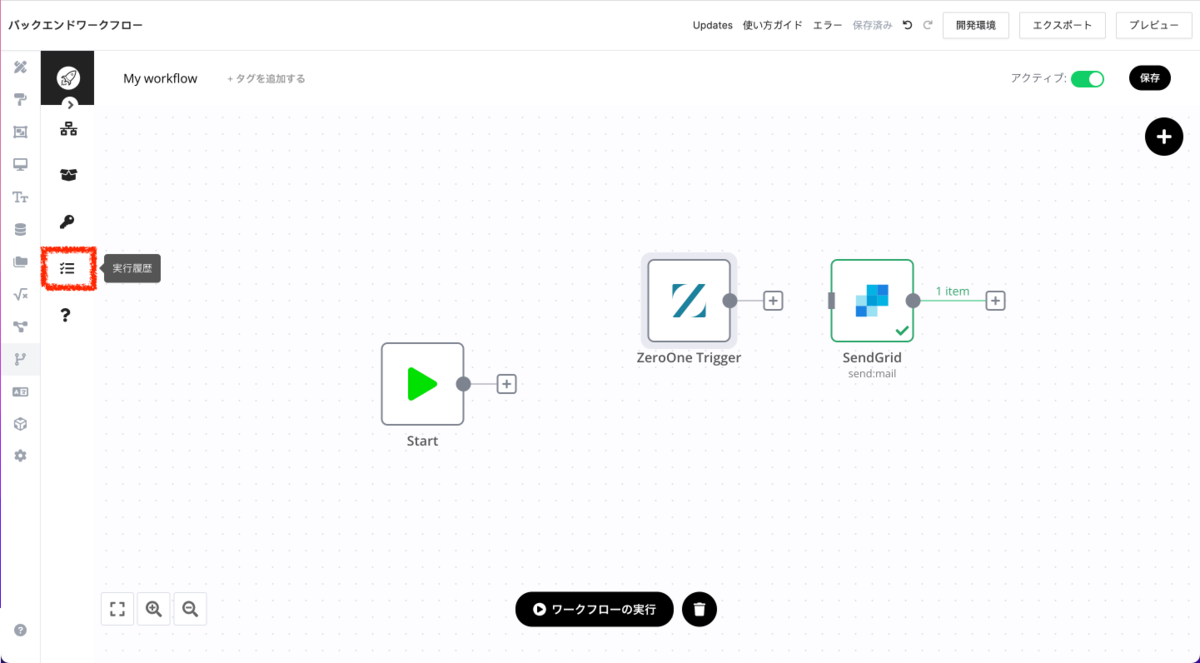Run with ワークフローの実行 button
This screenshot has width=1200, height=663.
click(x=595, y=608)
